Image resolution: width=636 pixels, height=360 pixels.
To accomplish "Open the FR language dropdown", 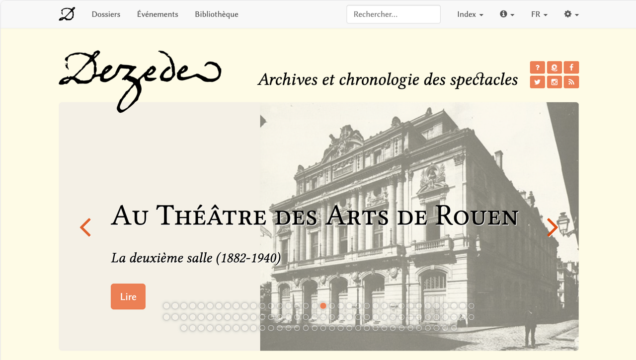I will [539, 14].
